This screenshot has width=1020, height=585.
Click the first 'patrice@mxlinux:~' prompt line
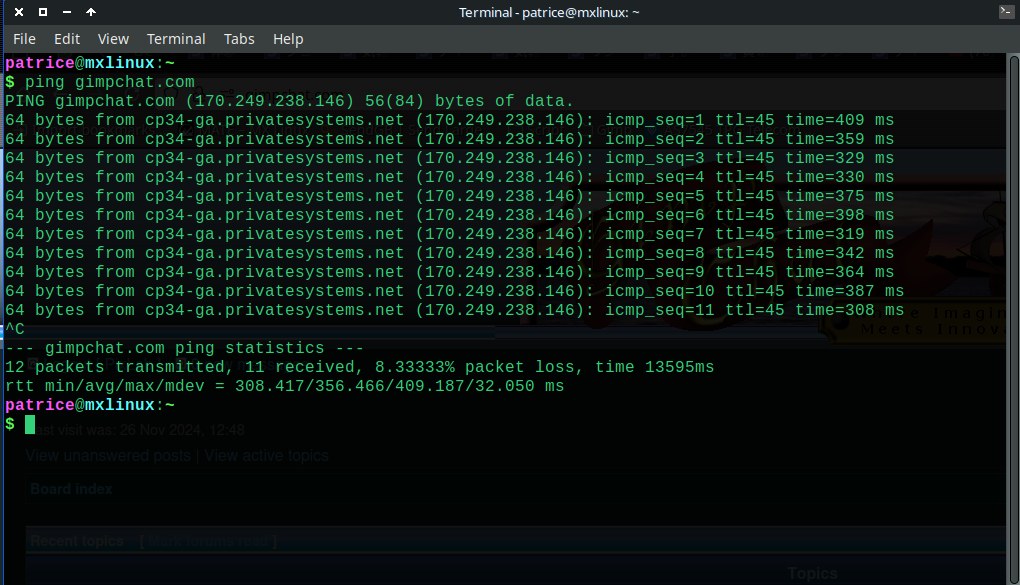point(90,62)
